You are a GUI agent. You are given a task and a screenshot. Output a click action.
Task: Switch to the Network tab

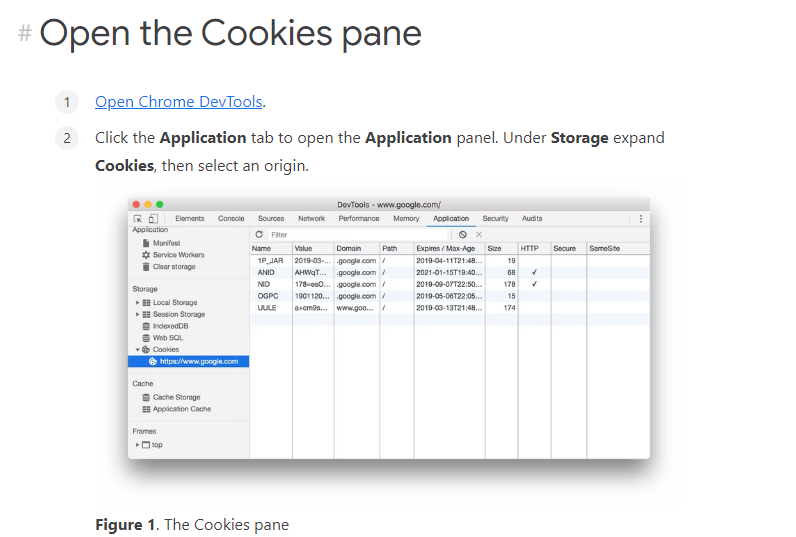(311, 218)
